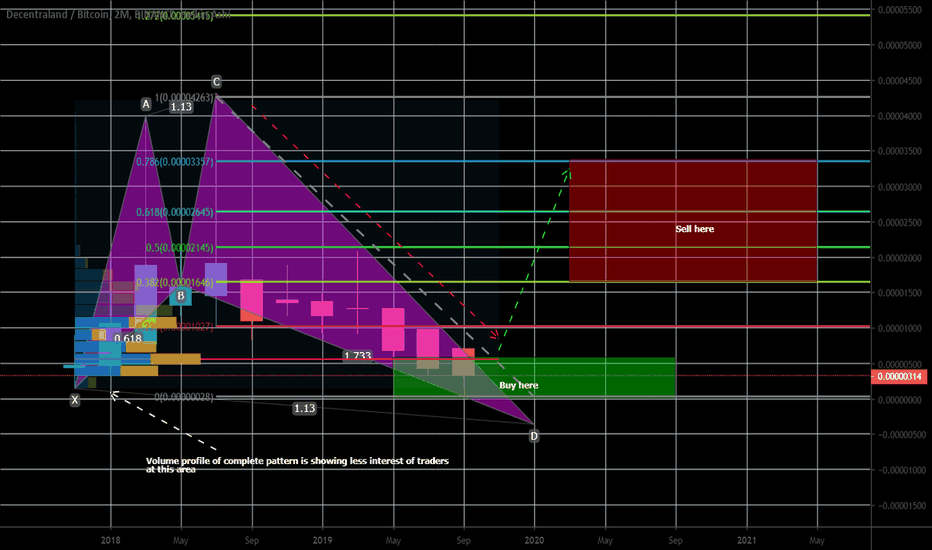The width and height of the screenshot is (932, 550).
Task: Click the harmonic pattern point C label
Action: pos(216,81)
